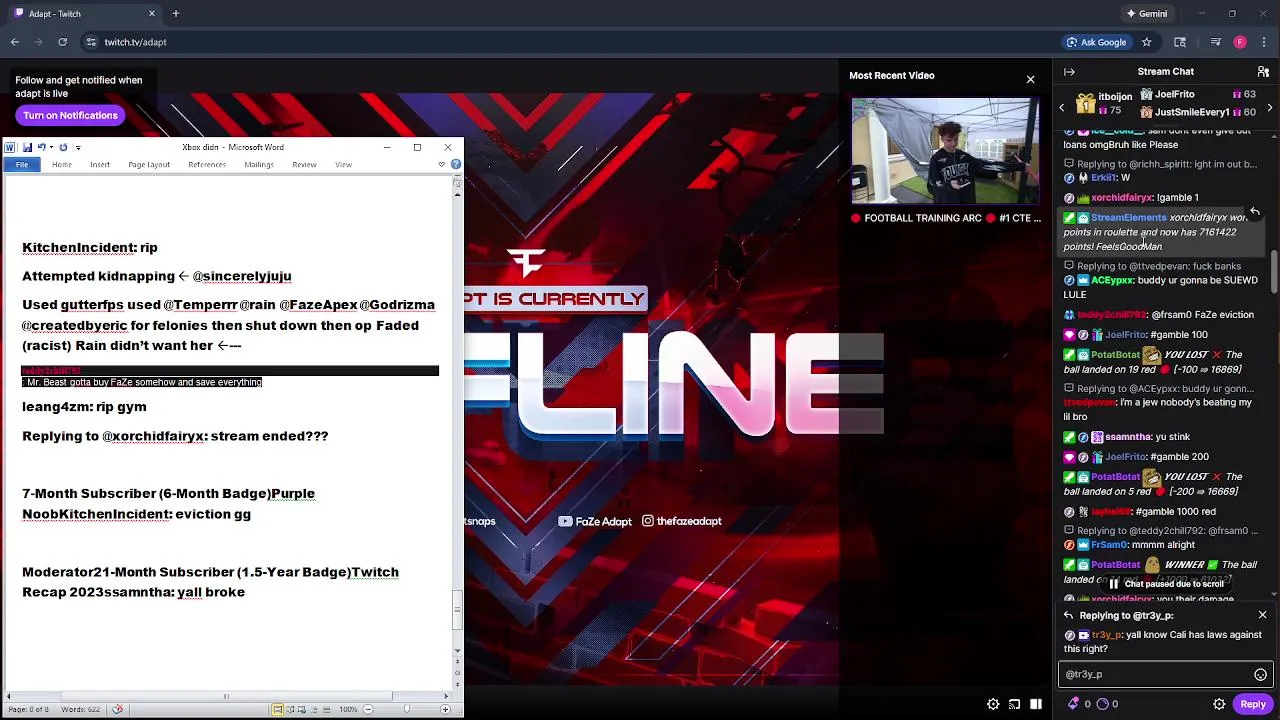Open the Review tab in Word
This screenshot has width=1280, height=720.
[304, 165]
